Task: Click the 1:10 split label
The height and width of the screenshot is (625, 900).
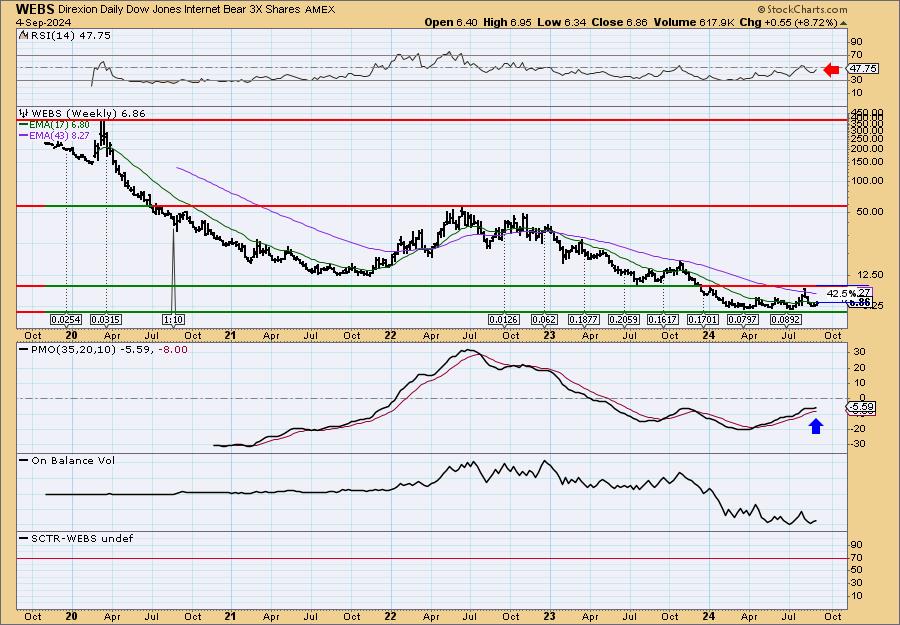Action: (x=173, y=320)
